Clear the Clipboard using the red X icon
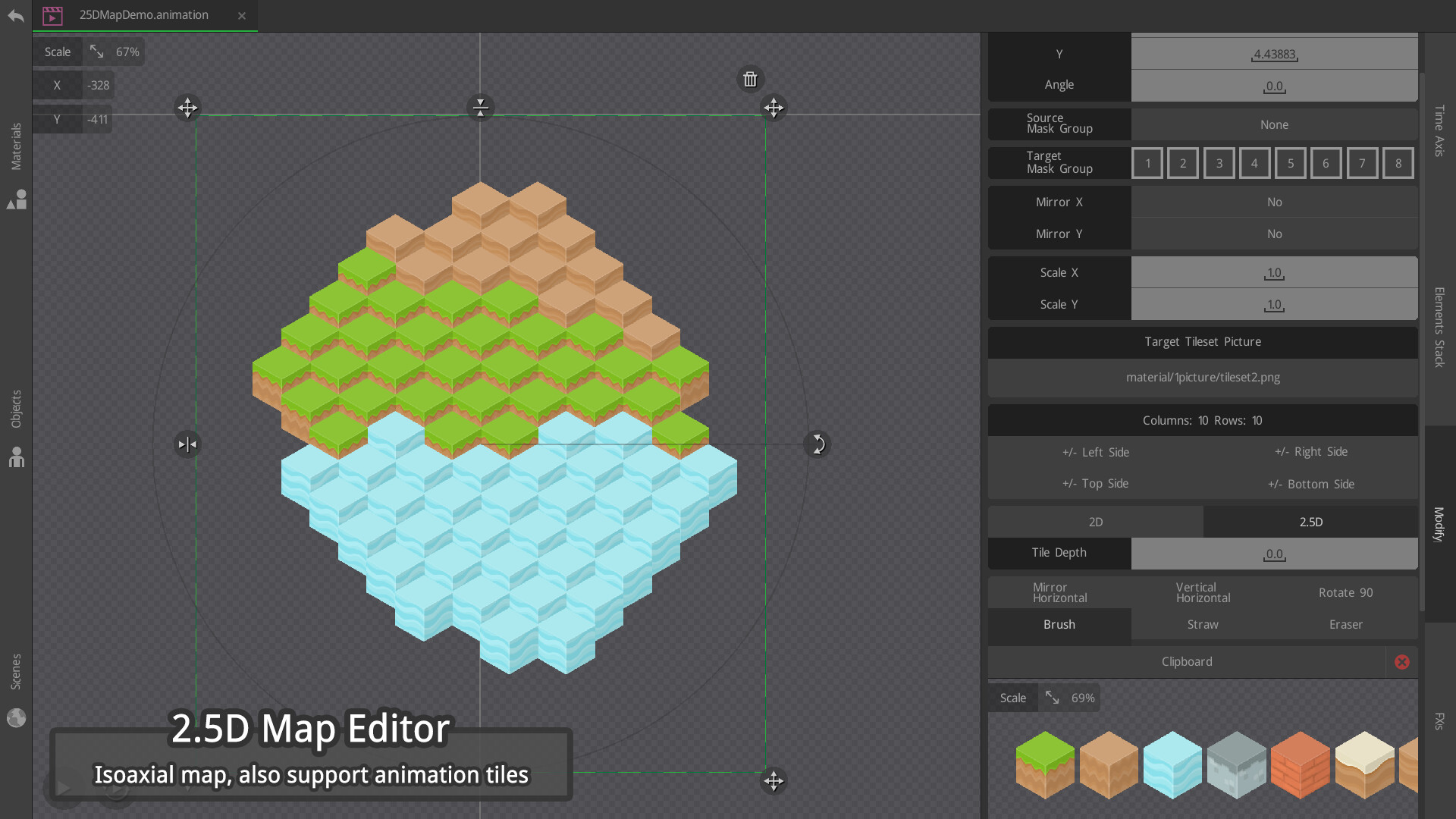This screenshot has width=1456, height=819. (x=1401, y=662)
